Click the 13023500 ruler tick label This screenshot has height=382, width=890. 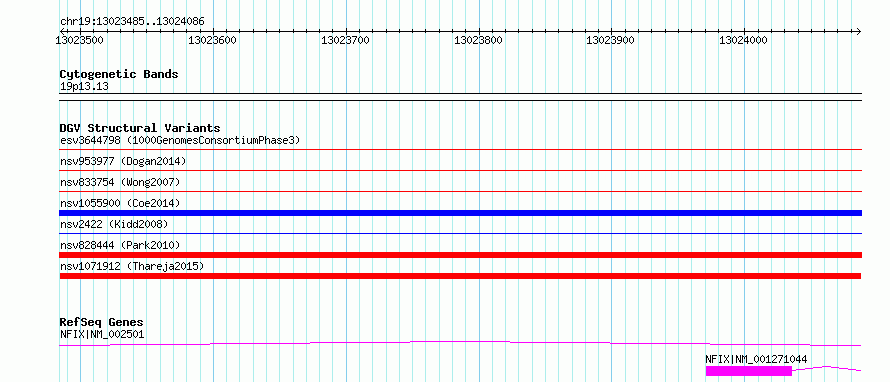click(79, 40)
